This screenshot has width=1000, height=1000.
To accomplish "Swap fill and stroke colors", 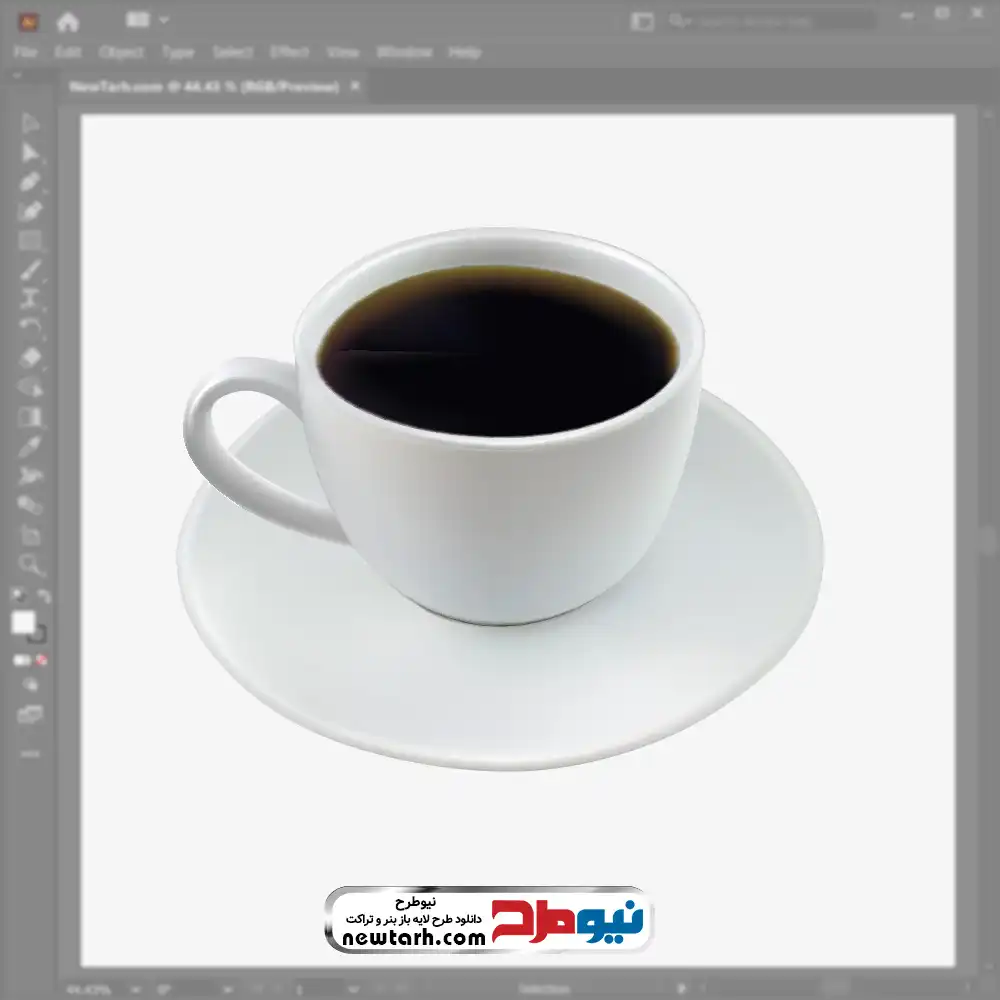I will pyautogui.click(x=43, y=597).
